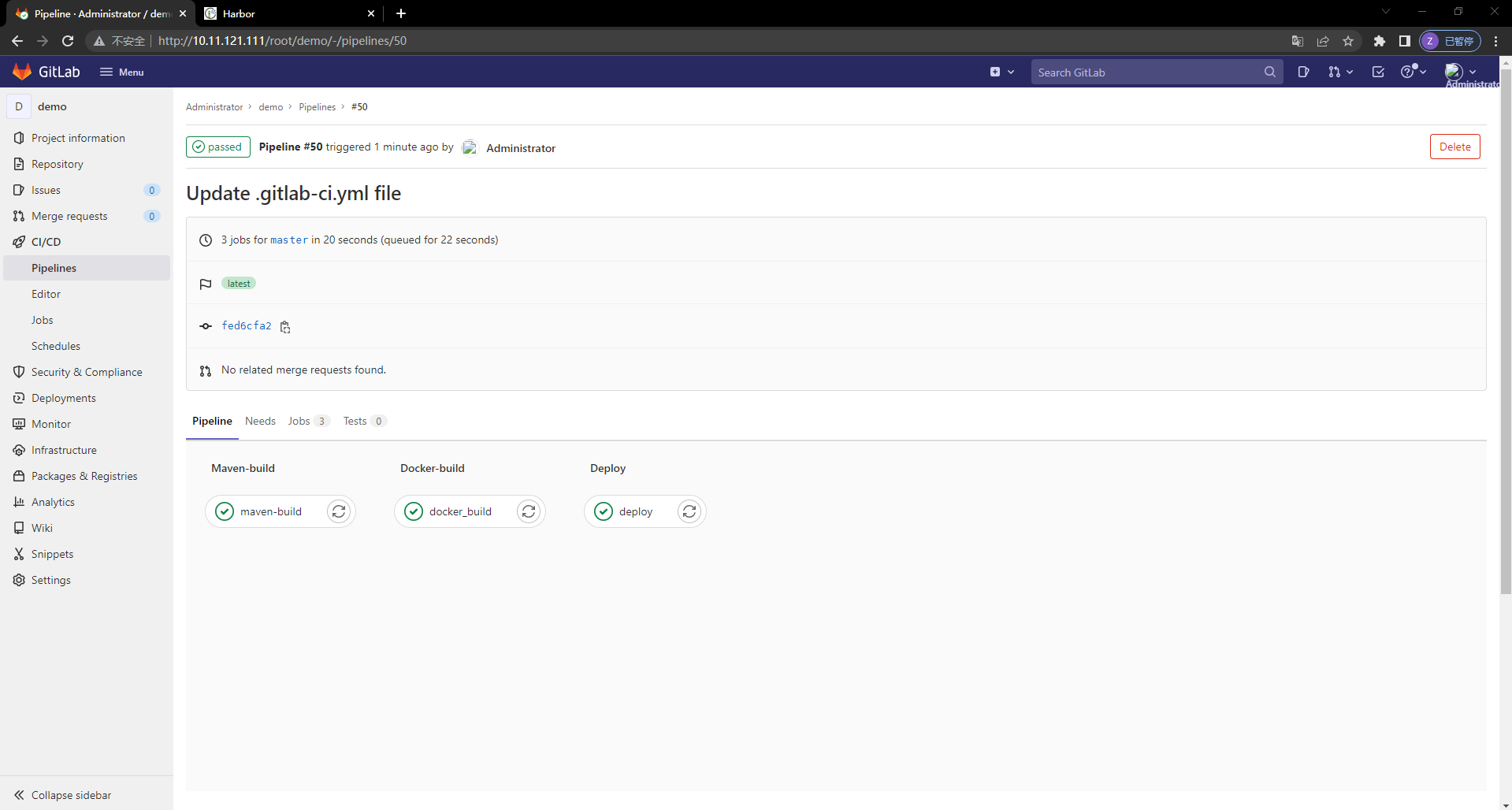Close the Harbor browser tab
Image resolution: width=1512 pixels, height=810 pixels.
371,13
